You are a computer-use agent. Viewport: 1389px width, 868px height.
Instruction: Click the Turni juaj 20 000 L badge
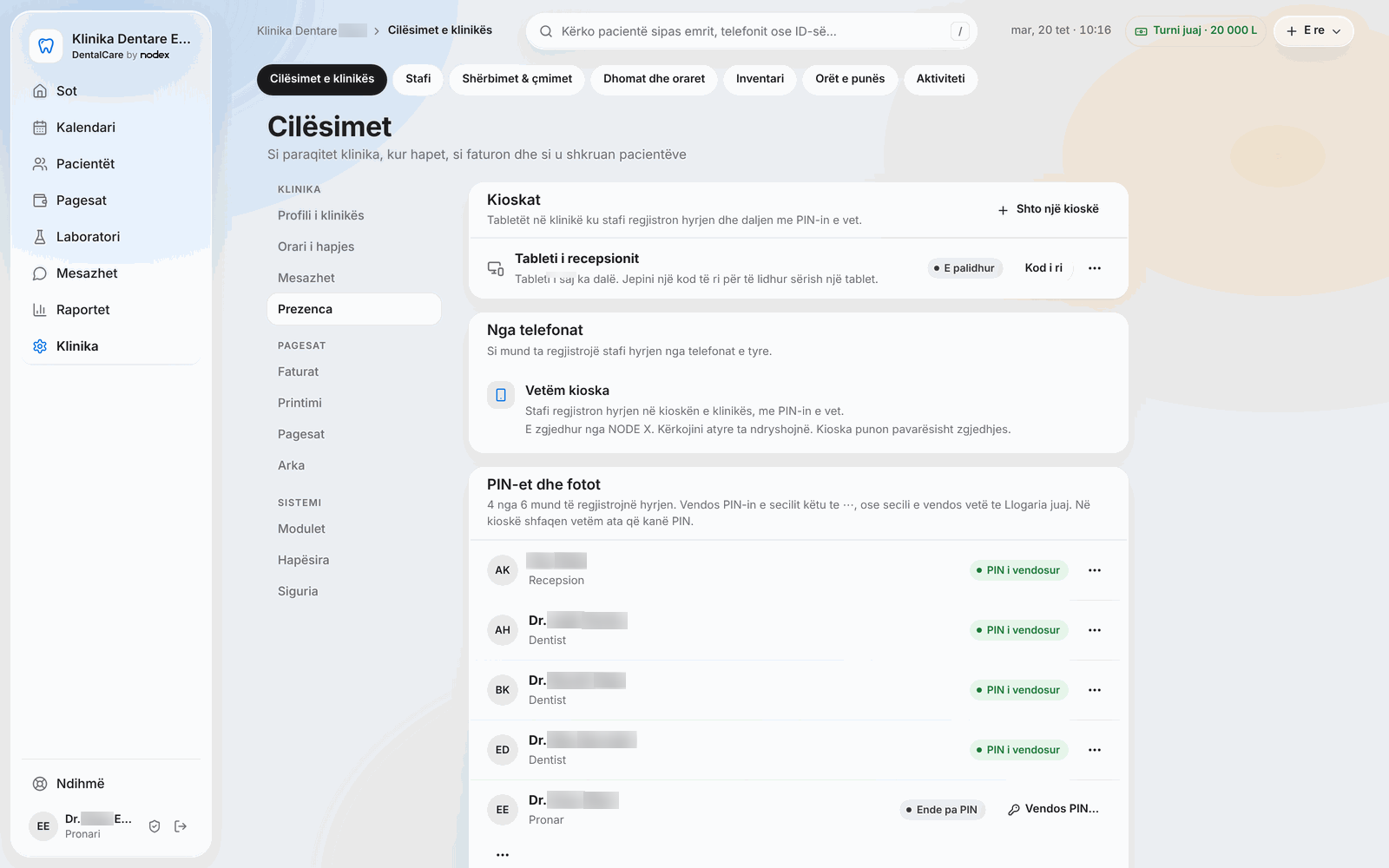coord(1195,30)
